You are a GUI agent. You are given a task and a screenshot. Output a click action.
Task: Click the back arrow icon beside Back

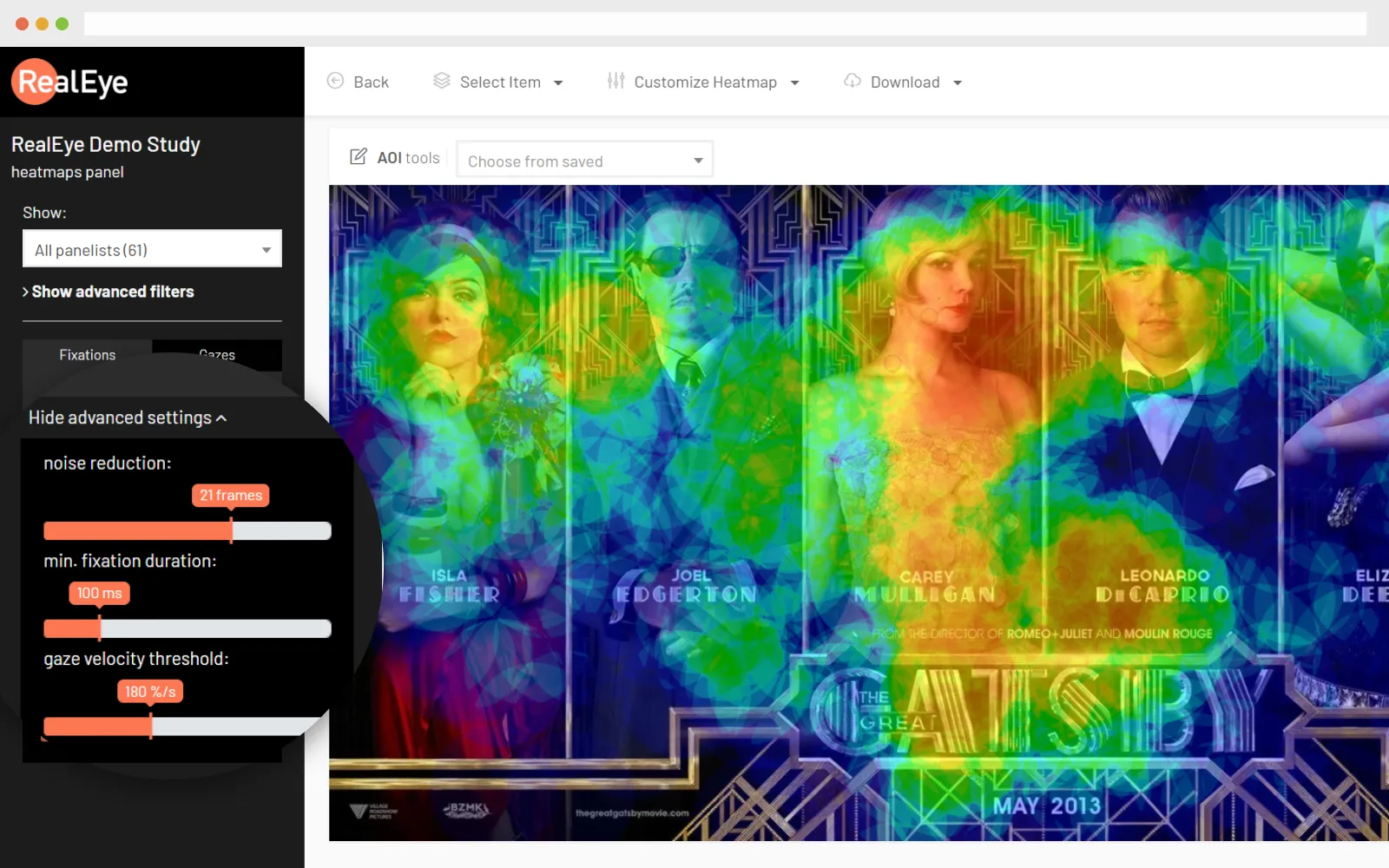(335, 81)
